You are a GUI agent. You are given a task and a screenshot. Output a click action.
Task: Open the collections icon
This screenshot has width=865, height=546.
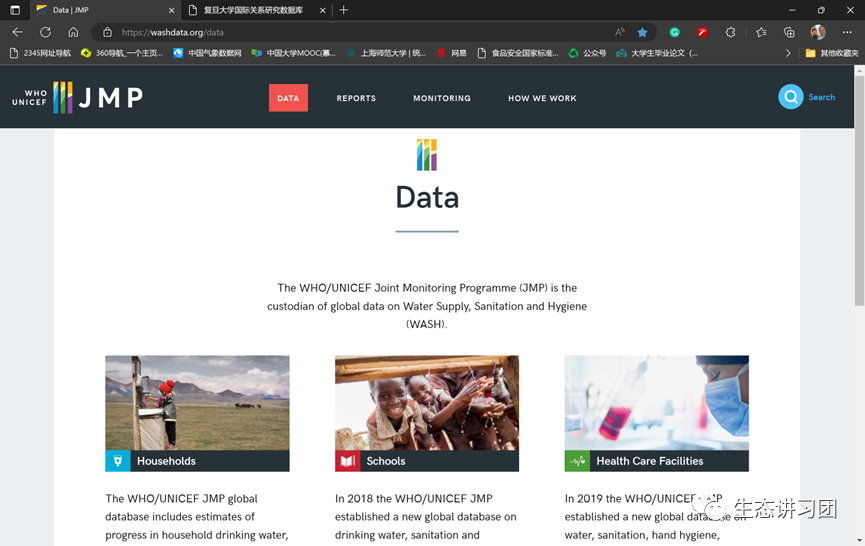789,33
